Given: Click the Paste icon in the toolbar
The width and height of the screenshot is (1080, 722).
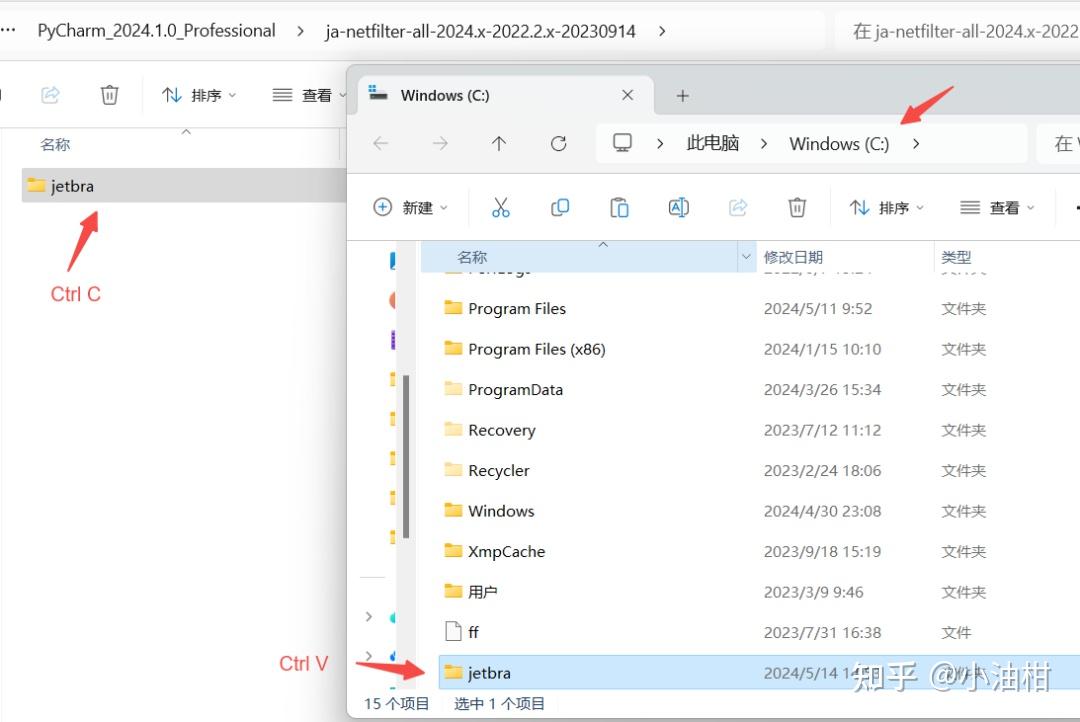Looking at the screenshot, I should (619, 207).
